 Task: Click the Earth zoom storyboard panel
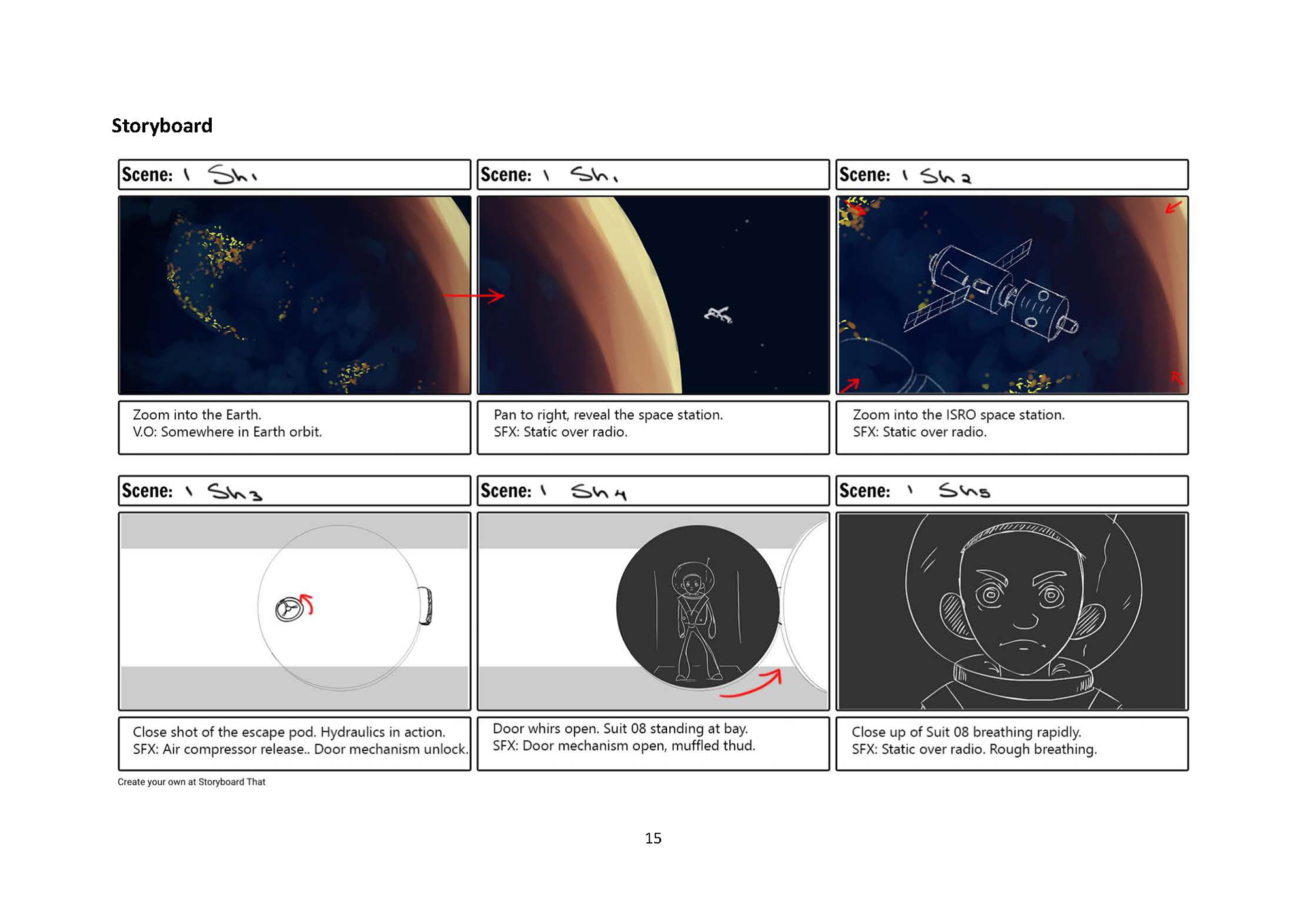click(x=294, y=295)
